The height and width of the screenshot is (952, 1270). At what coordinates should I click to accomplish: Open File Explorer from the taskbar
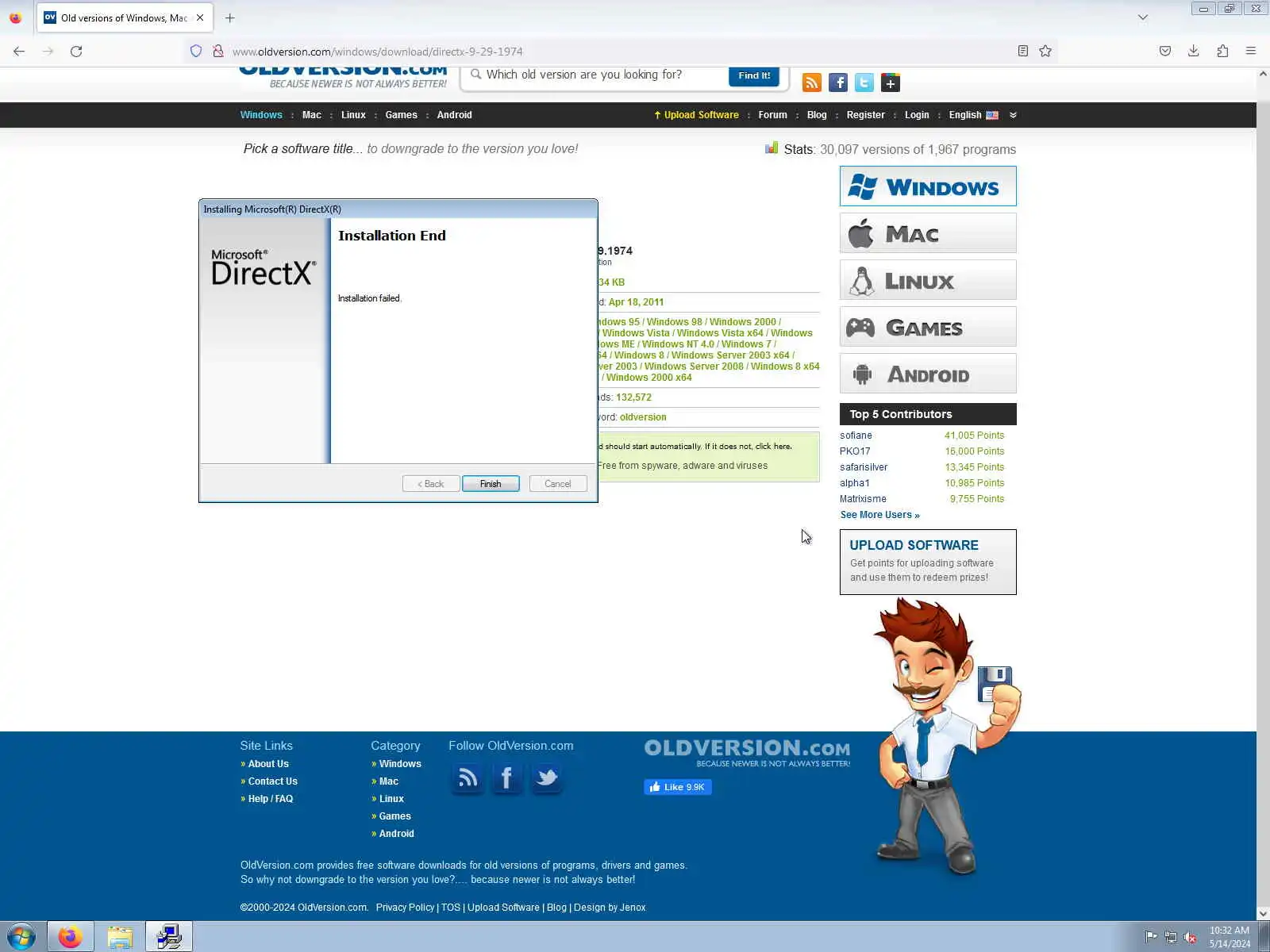120,937
